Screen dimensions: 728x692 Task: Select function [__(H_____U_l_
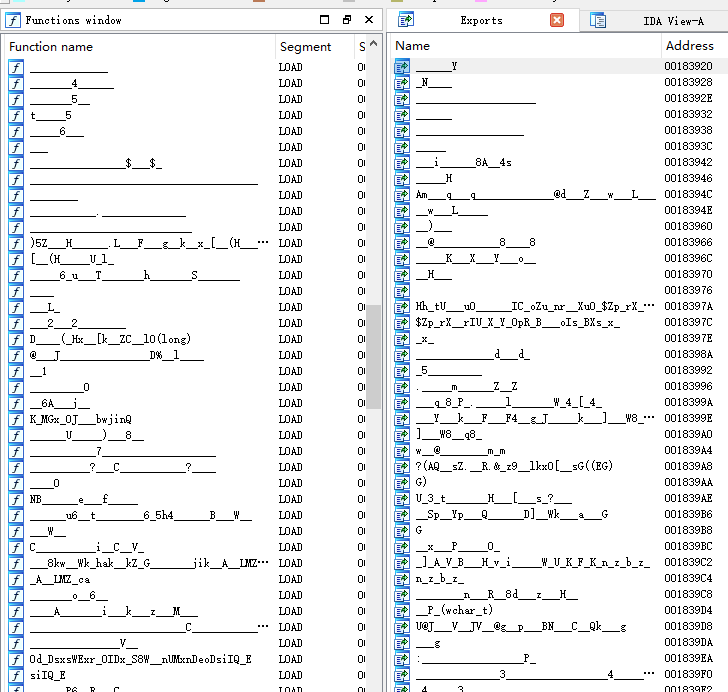click(72, 260)
